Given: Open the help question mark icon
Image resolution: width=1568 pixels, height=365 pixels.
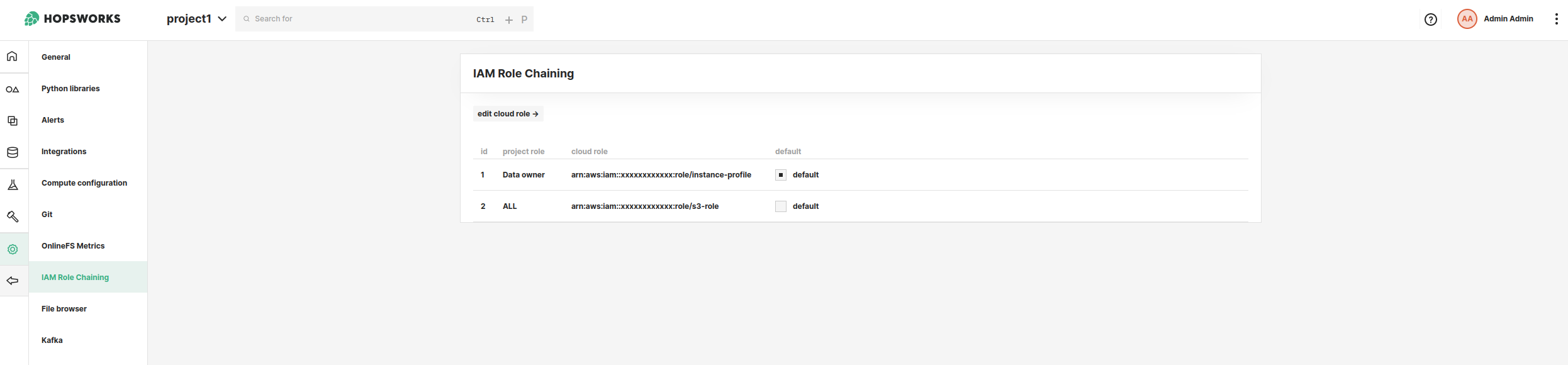Looking at the screenshot, I should tap(1430, 20).
